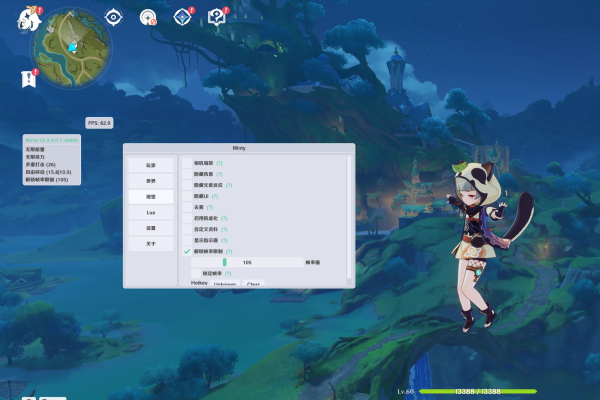The width and height of the screenshot is (600, 400).
Task: Click help (?) icon beside 隐藏元素反应
Action: 229,185
